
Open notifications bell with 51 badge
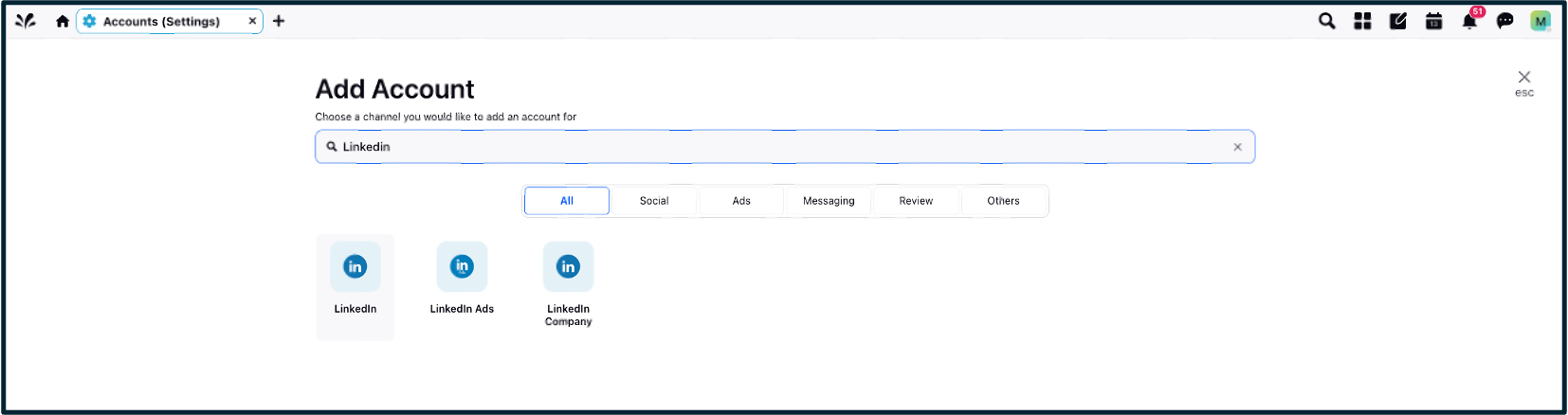pyautogui.click(x=1469, y=21)
